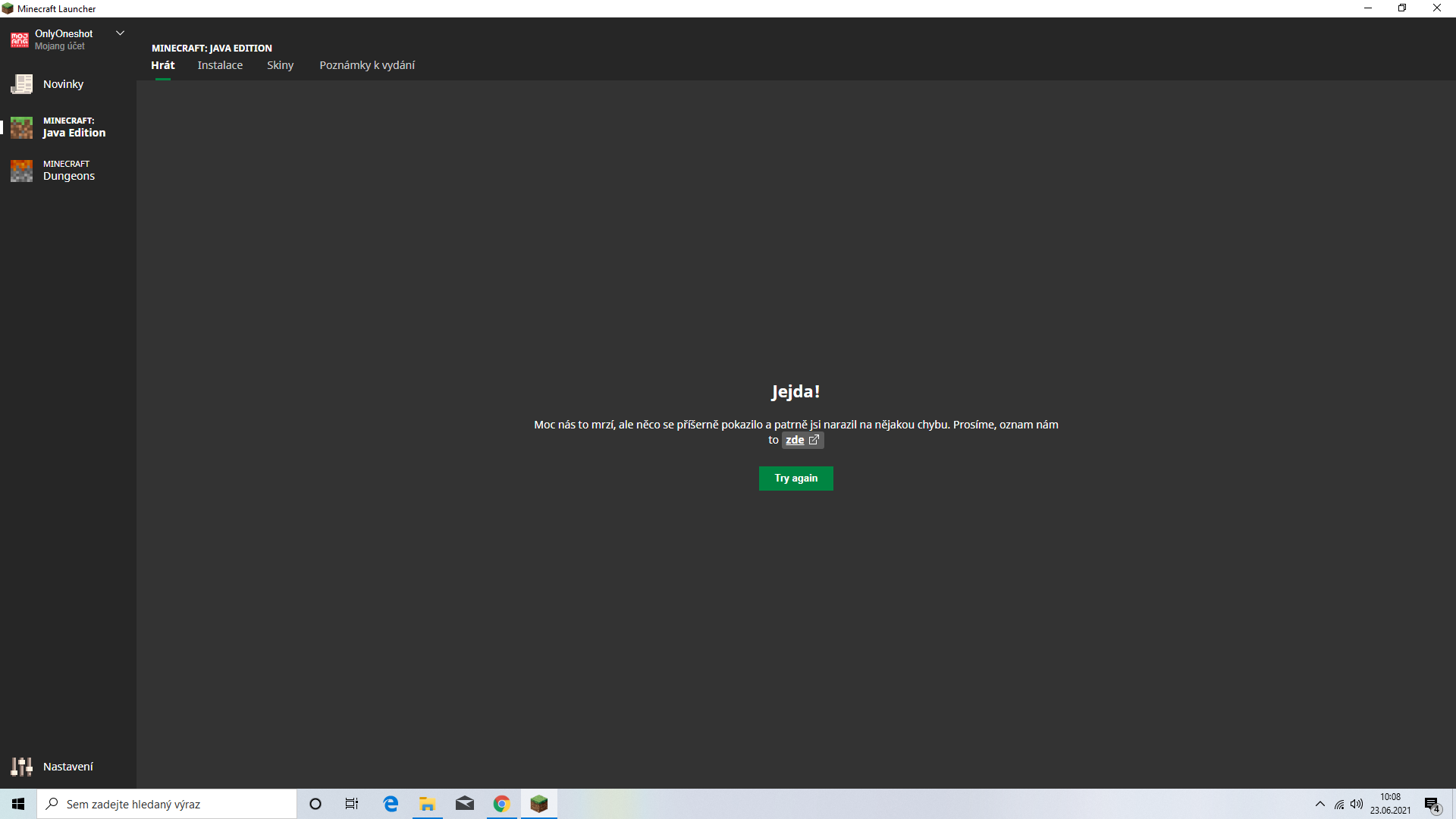Viewport: 1456px width, 819px height.
Task: Click the external link icon next to zde
Action: pyautogui.click(x=814, y=440)
